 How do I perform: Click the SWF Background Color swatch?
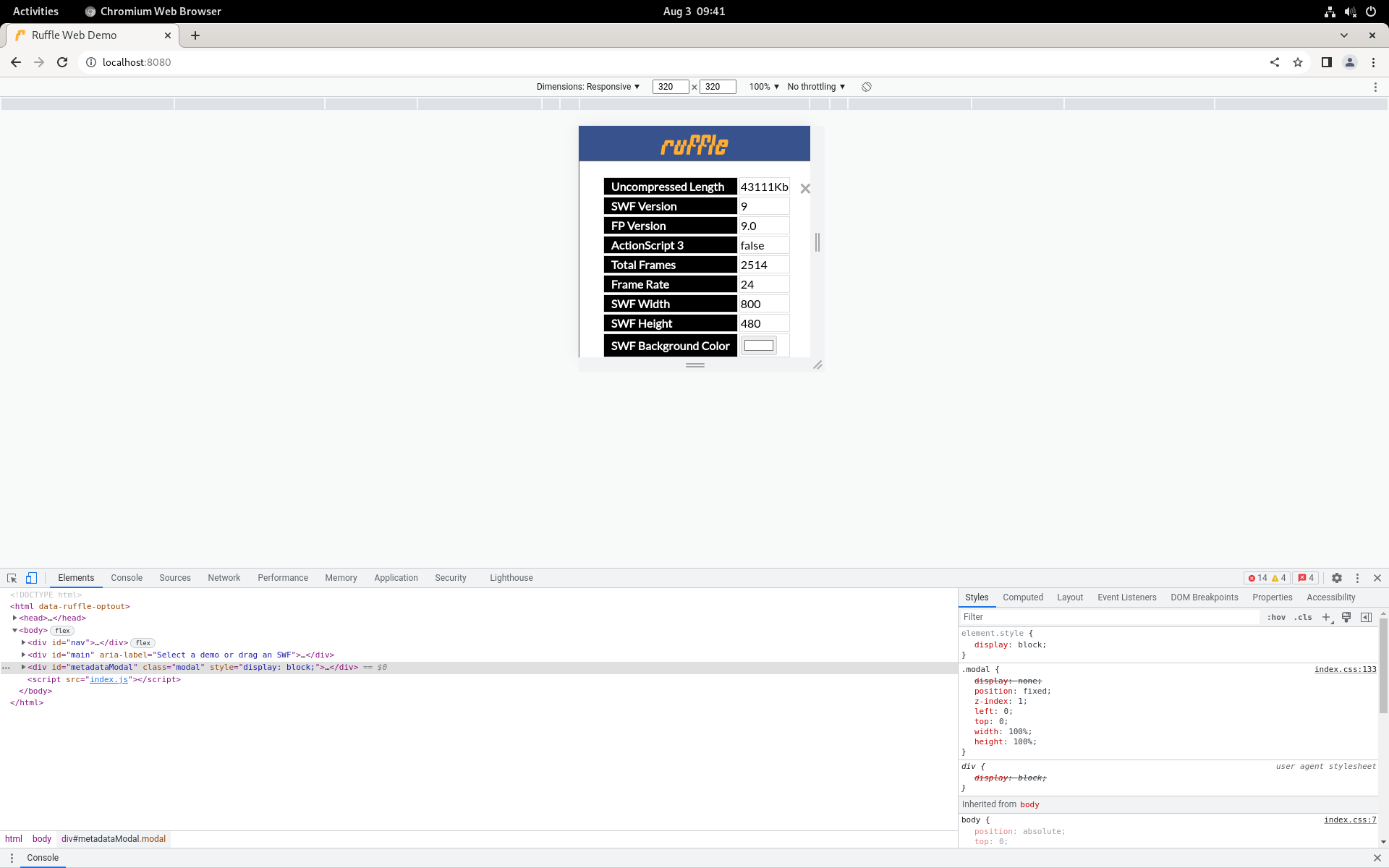click(758, 345)
